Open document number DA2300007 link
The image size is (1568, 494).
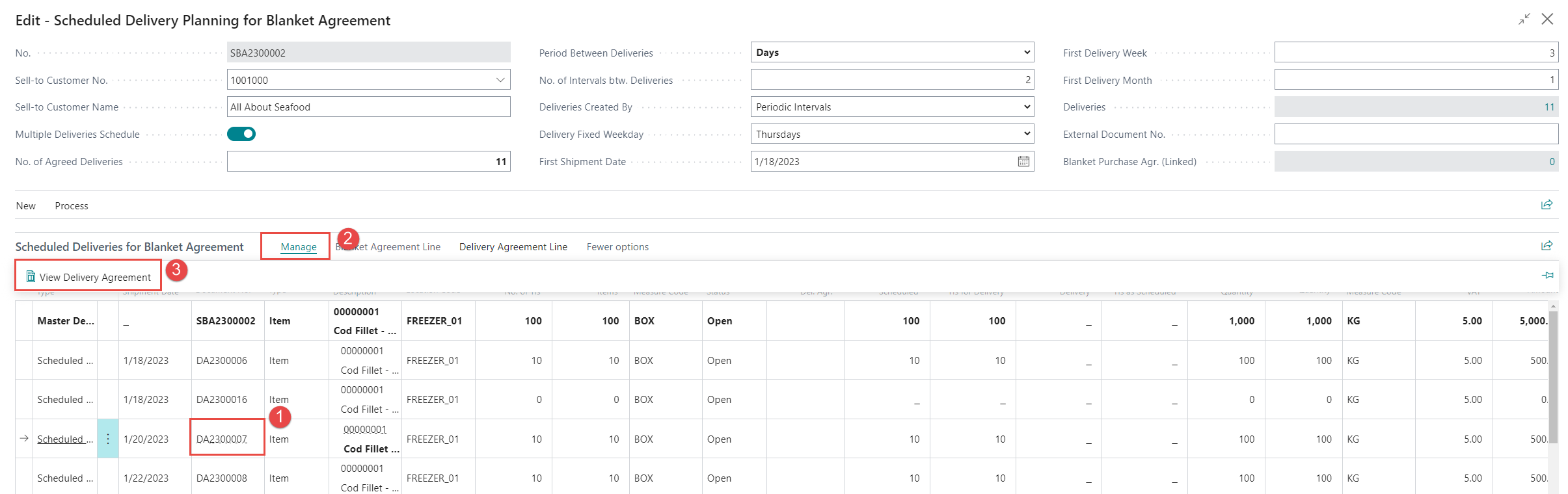(x=222, y=439)
